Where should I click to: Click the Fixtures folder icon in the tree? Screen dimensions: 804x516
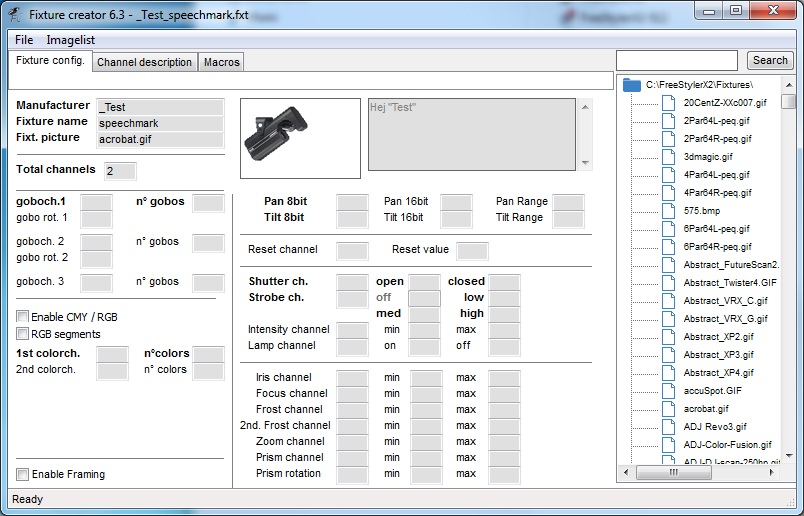click(x=631, y=85)
